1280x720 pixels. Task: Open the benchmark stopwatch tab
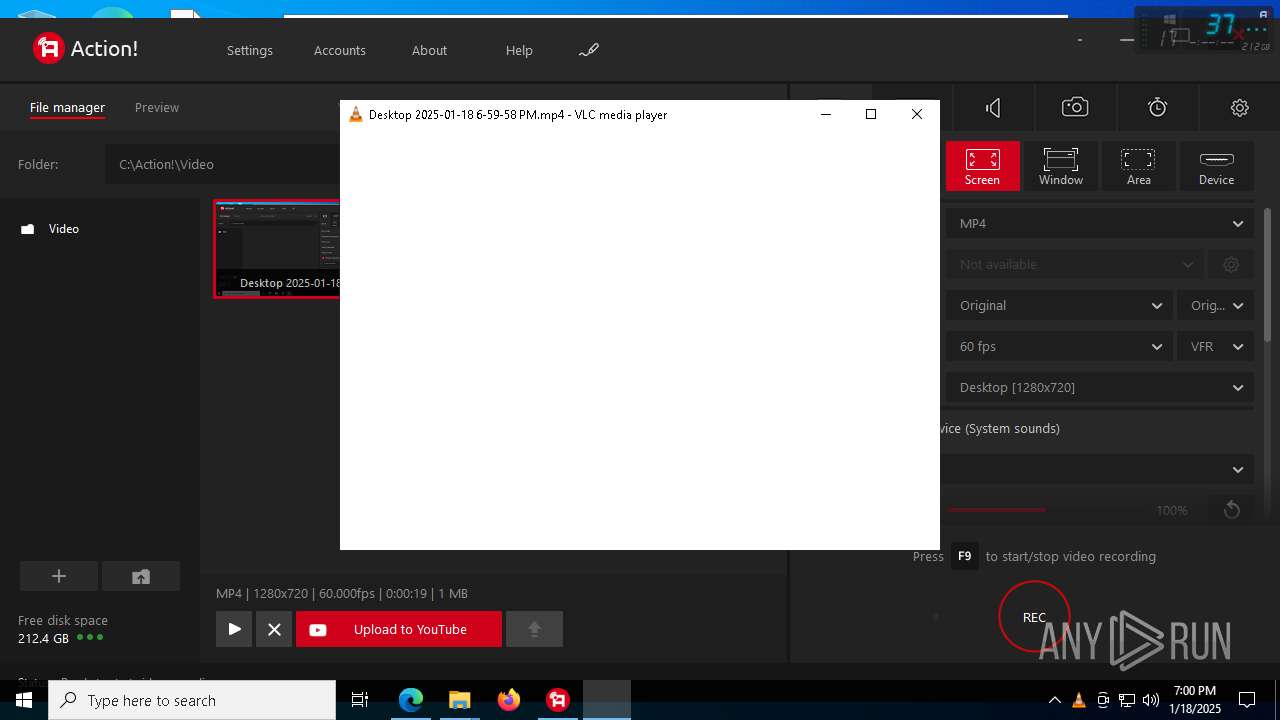point(1157,108)
